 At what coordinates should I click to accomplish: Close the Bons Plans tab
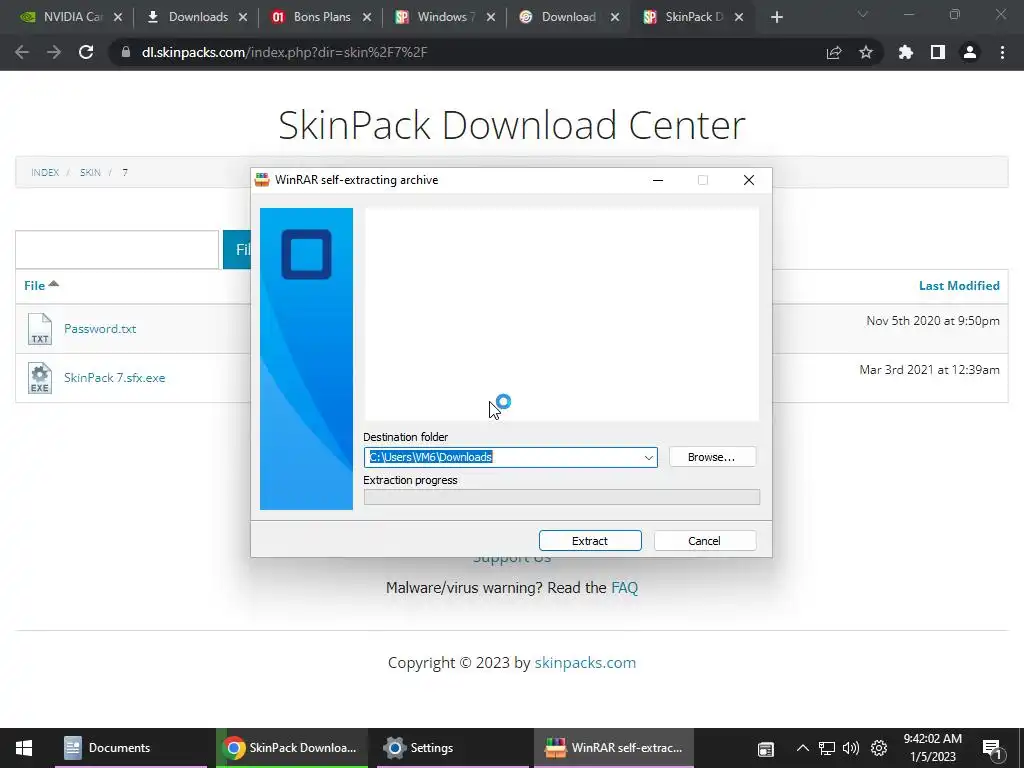(x=367, y=17)
